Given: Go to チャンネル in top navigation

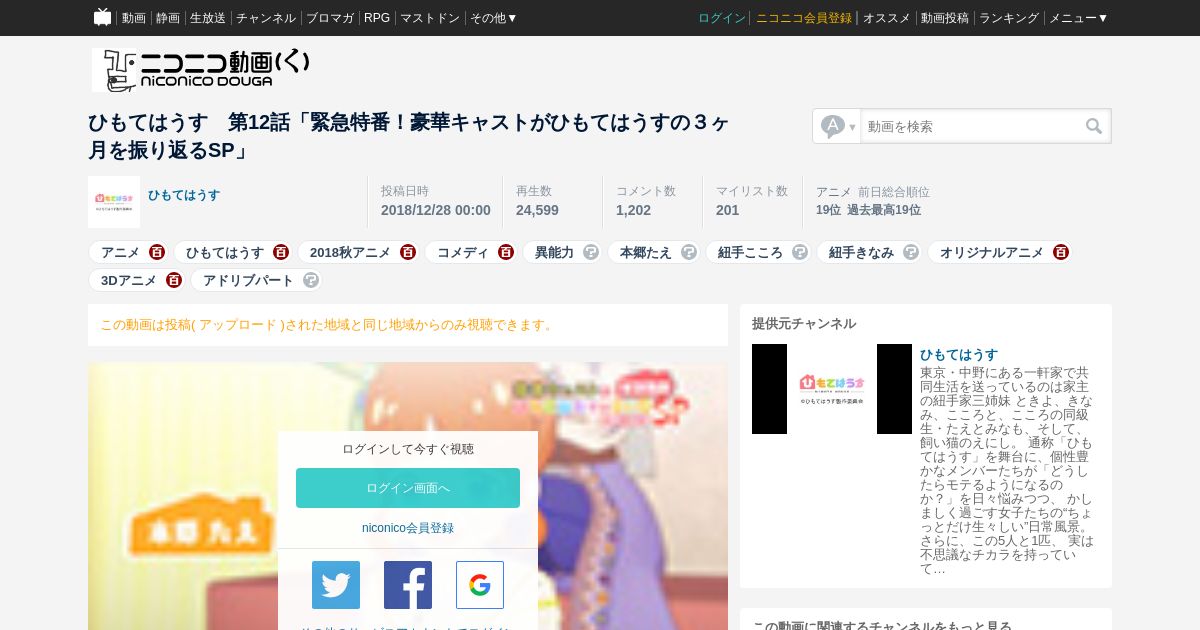Looking at the screenshot, I should click(266, 18).
